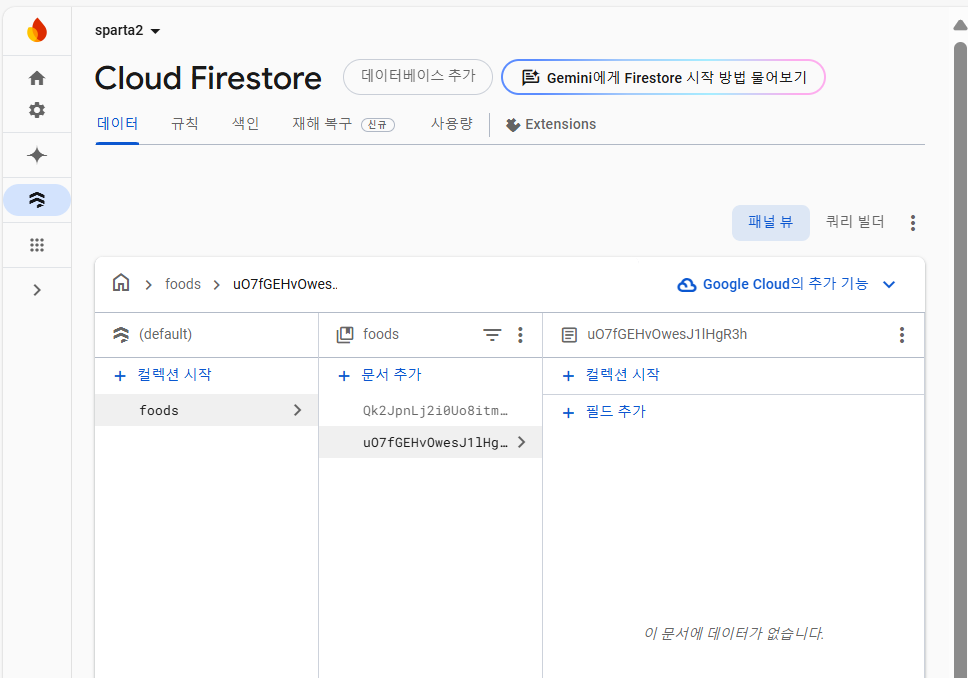Click the 데이터베이스 추가 button
The image size is (968, 678).
[x=418, y=77]
